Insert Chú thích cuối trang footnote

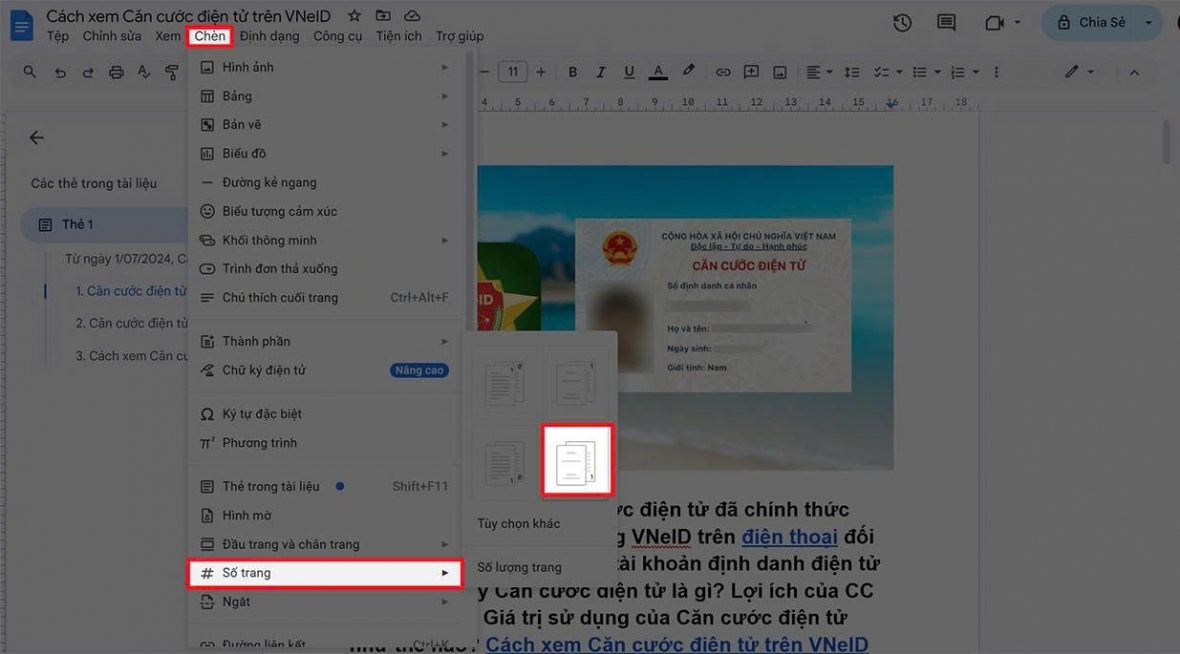(x=324, y=297)
